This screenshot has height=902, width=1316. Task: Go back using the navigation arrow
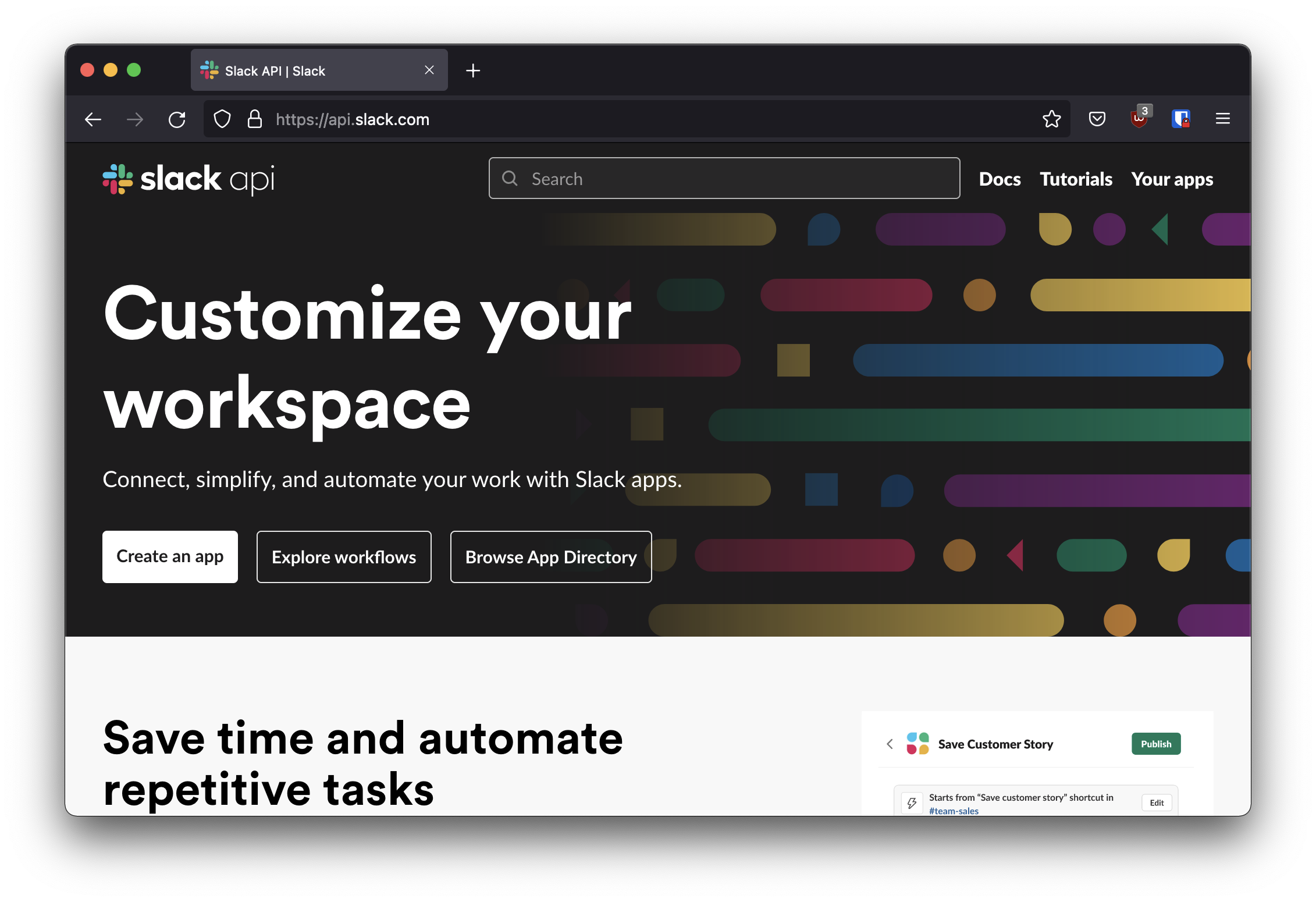click(x=93, y=119)
